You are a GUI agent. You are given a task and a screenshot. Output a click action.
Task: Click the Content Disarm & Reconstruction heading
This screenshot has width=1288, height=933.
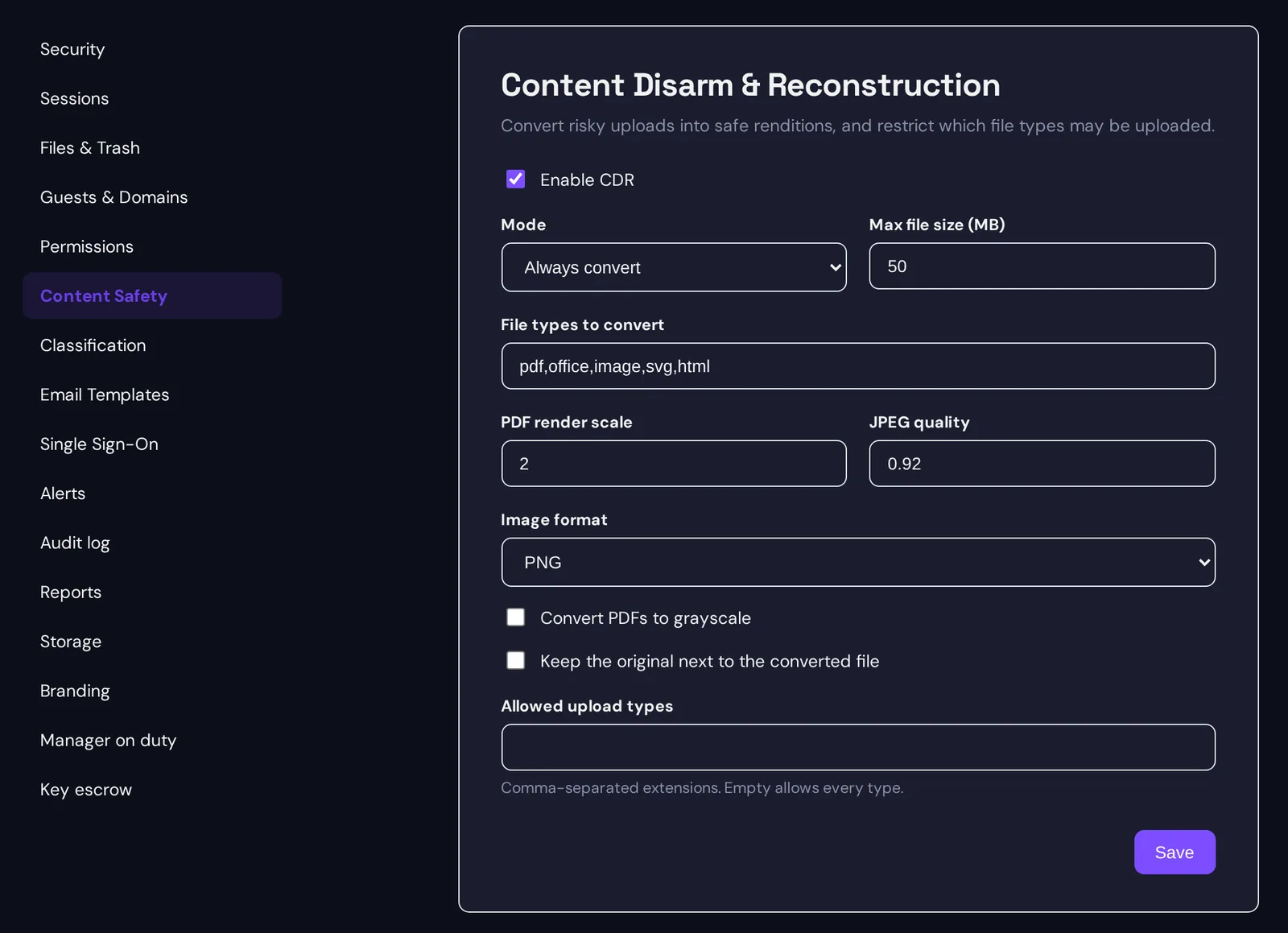750,85
